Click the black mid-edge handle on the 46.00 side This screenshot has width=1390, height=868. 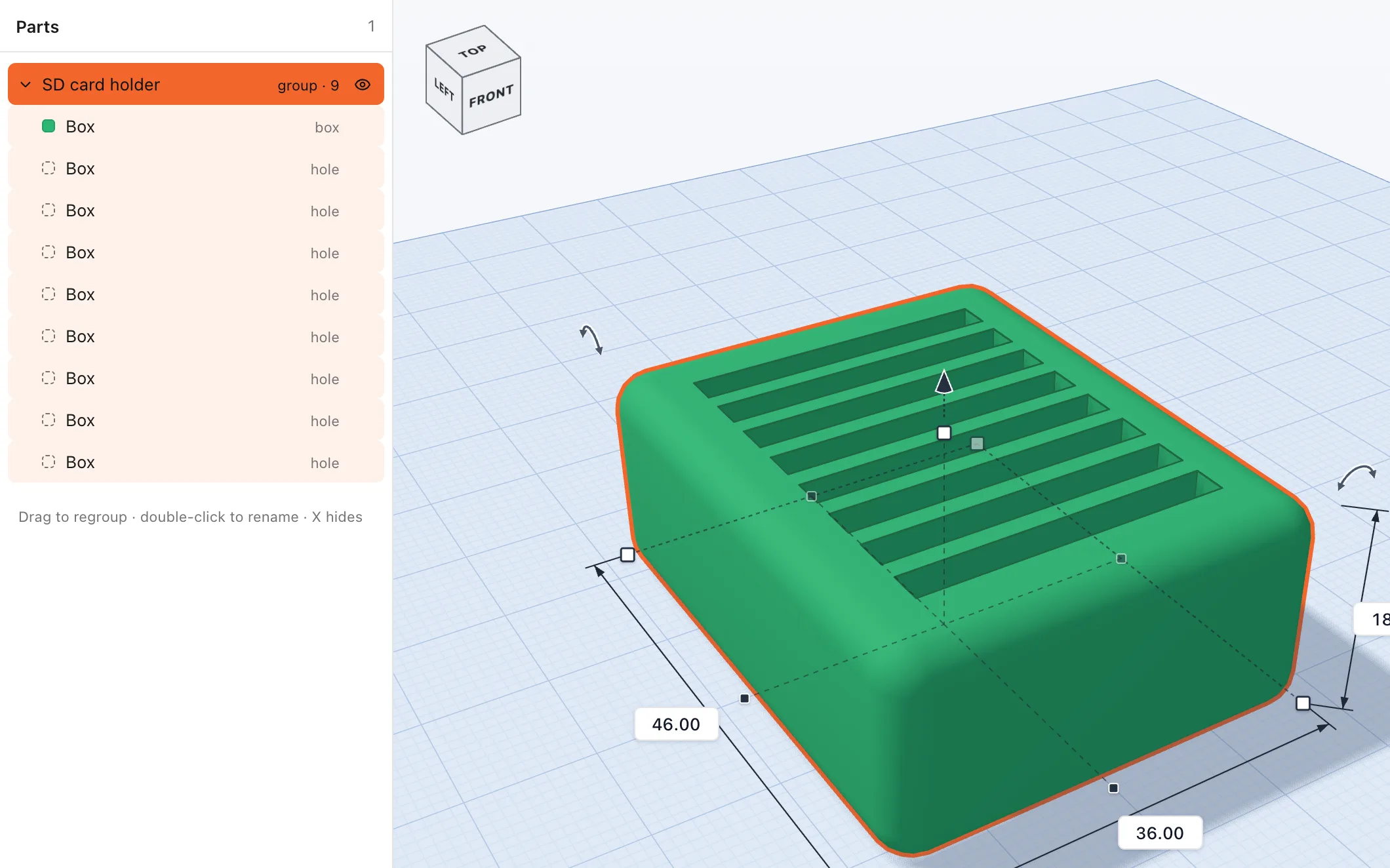(744, 699)
